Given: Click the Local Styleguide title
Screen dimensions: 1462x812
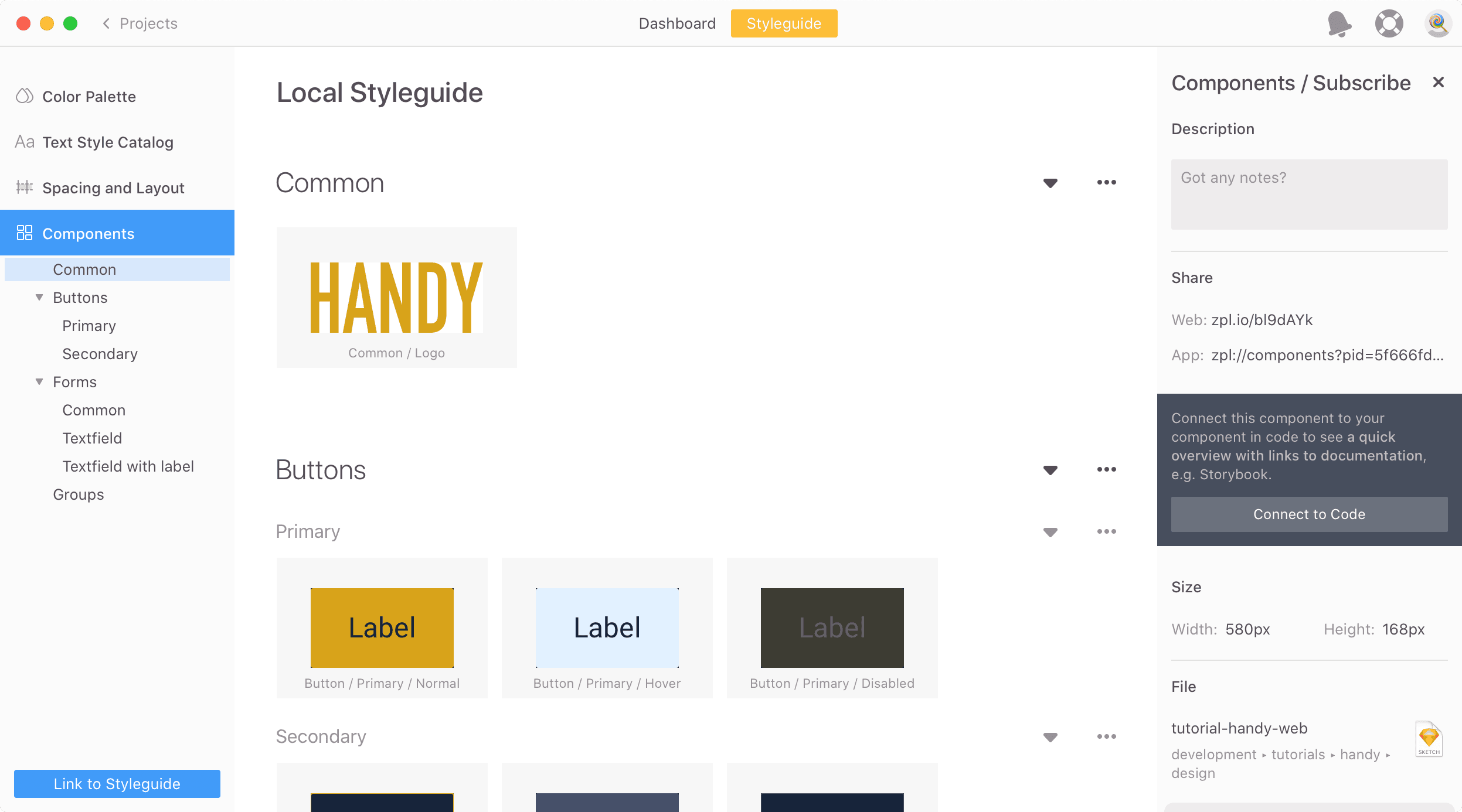Looking at the screenshot, I should [380, 93].
